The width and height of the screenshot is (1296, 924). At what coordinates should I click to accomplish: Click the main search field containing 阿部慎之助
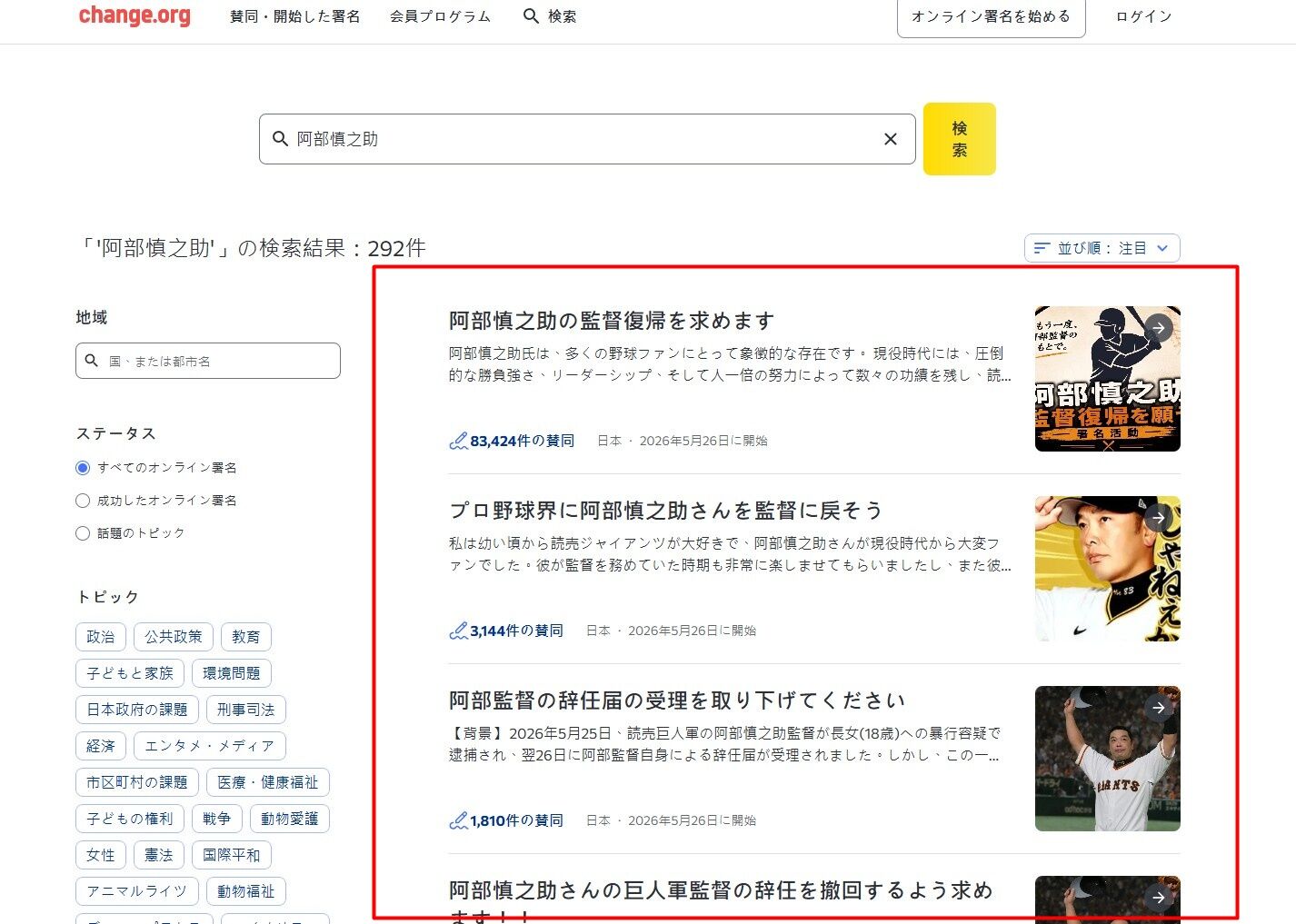(x=587, y=139)
